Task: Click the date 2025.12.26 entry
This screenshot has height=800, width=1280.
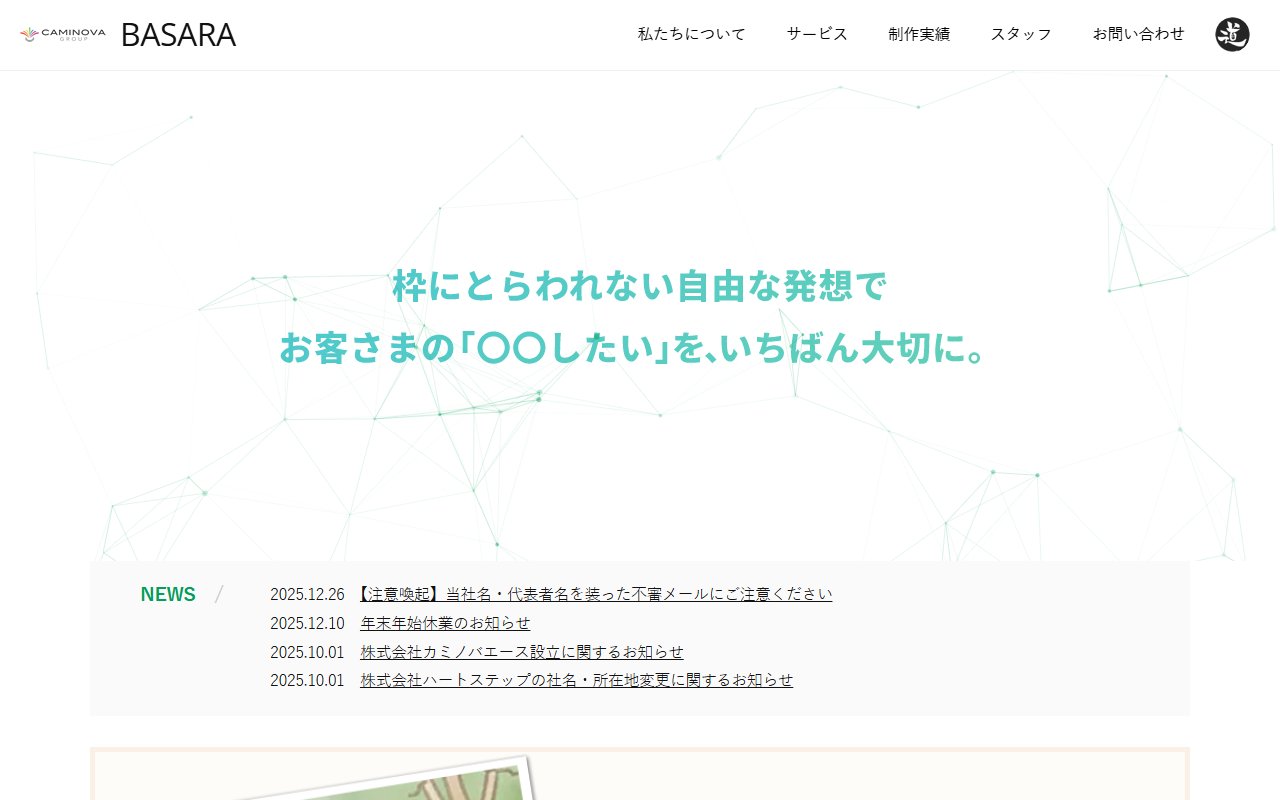Action: click(305, 593)
